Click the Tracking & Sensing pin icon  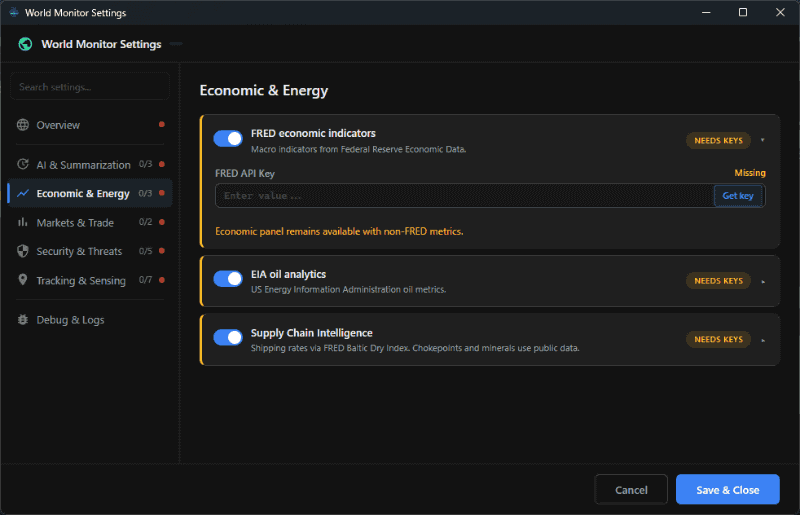pos(23,281)
